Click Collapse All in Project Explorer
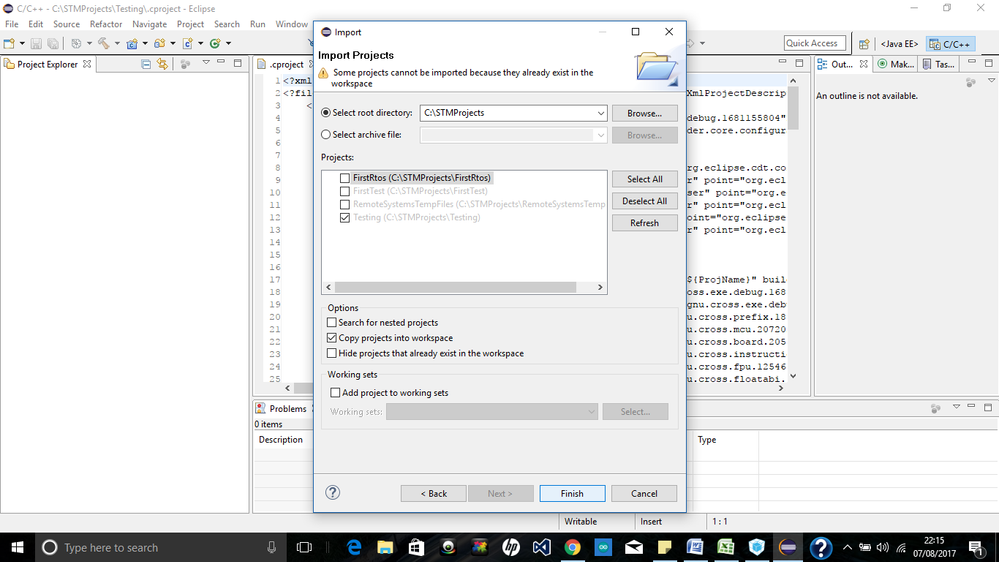Viewport: 999px width, 562px height. tap(146, 64)
